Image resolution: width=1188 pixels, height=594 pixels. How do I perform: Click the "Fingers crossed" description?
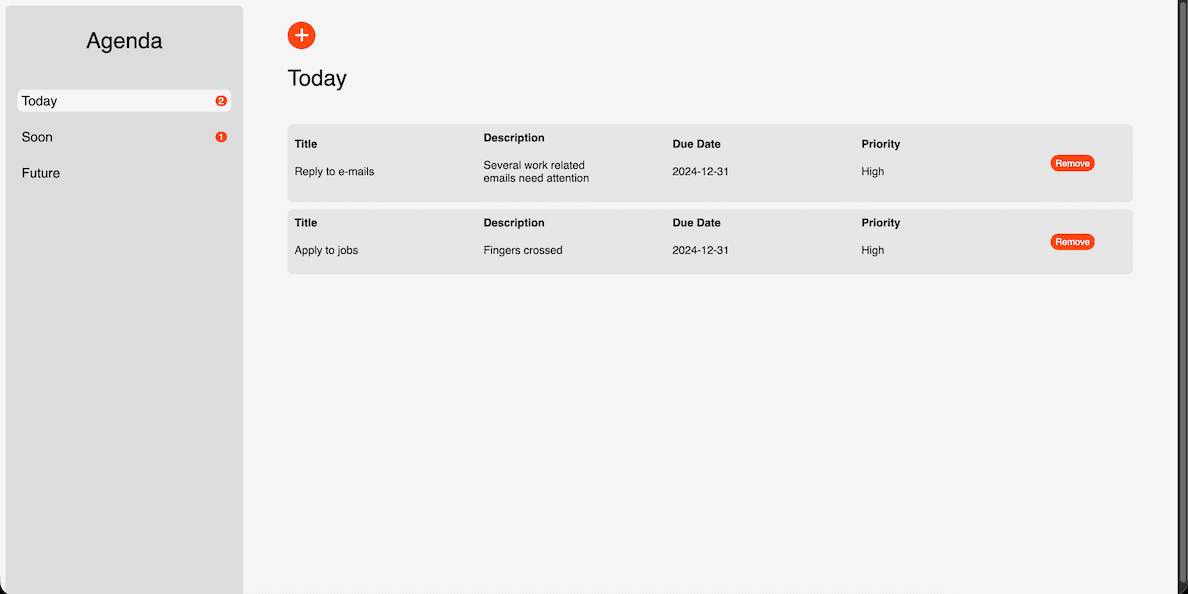[523, 251]
